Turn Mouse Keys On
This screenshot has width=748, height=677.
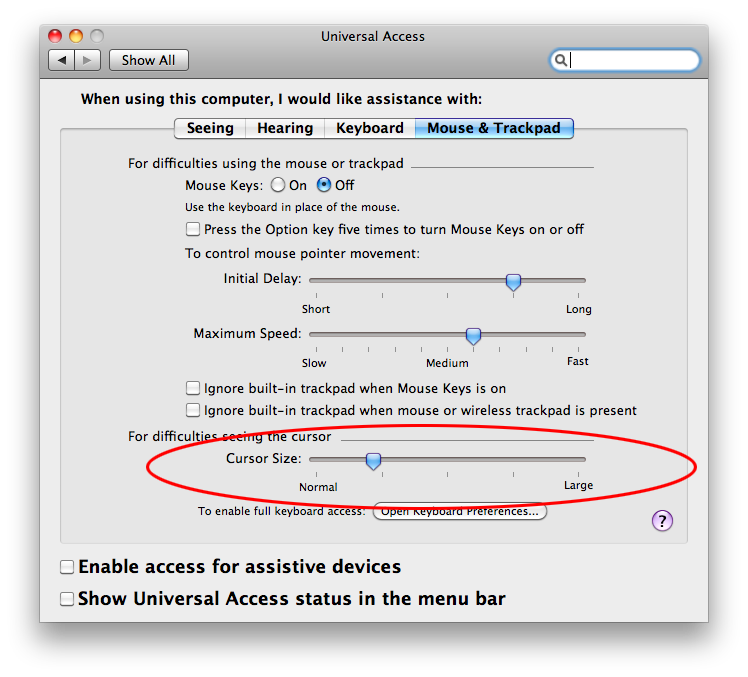click(278, 185)
